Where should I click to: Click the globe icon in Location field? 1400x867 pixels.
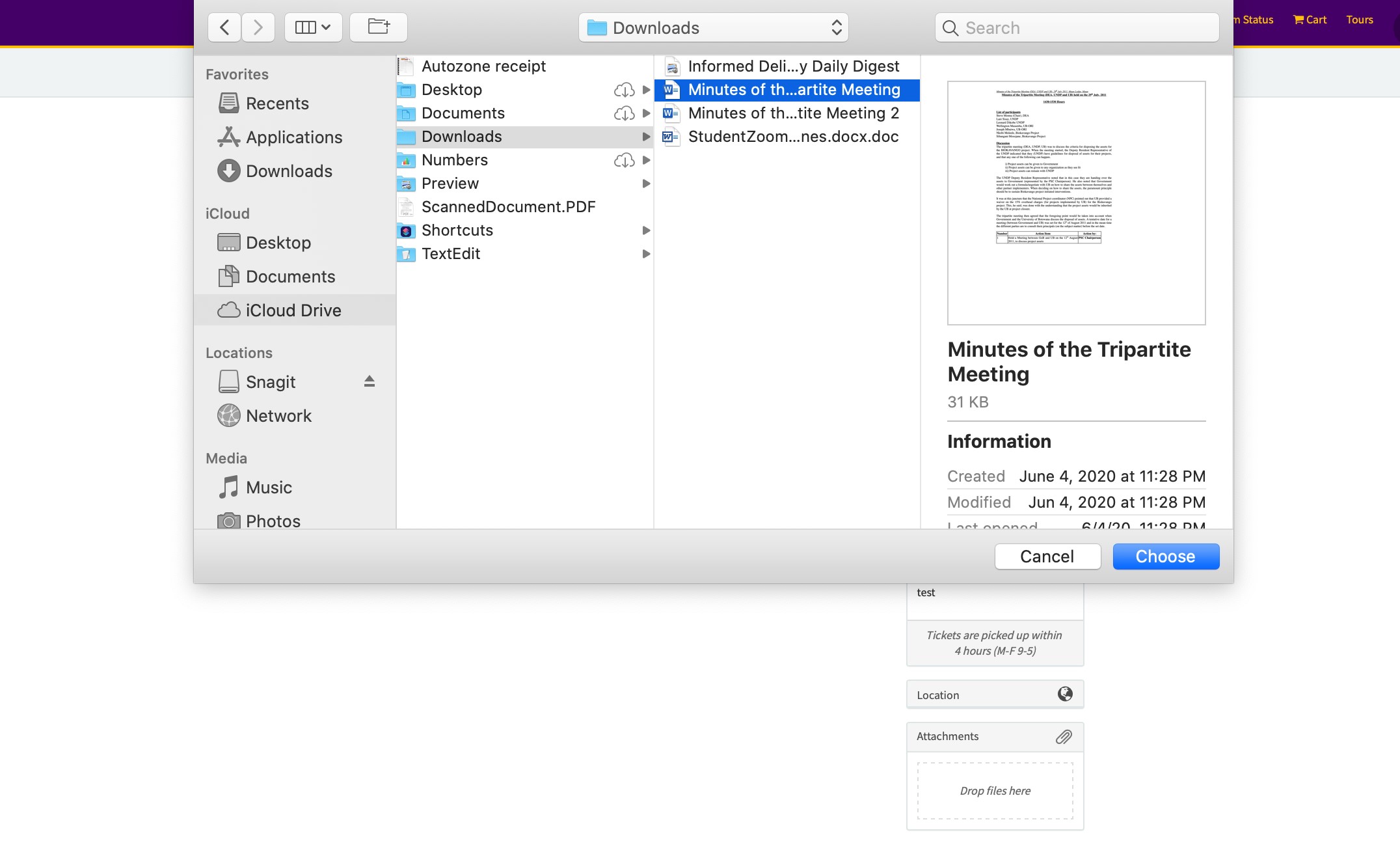click(1065, 694)
